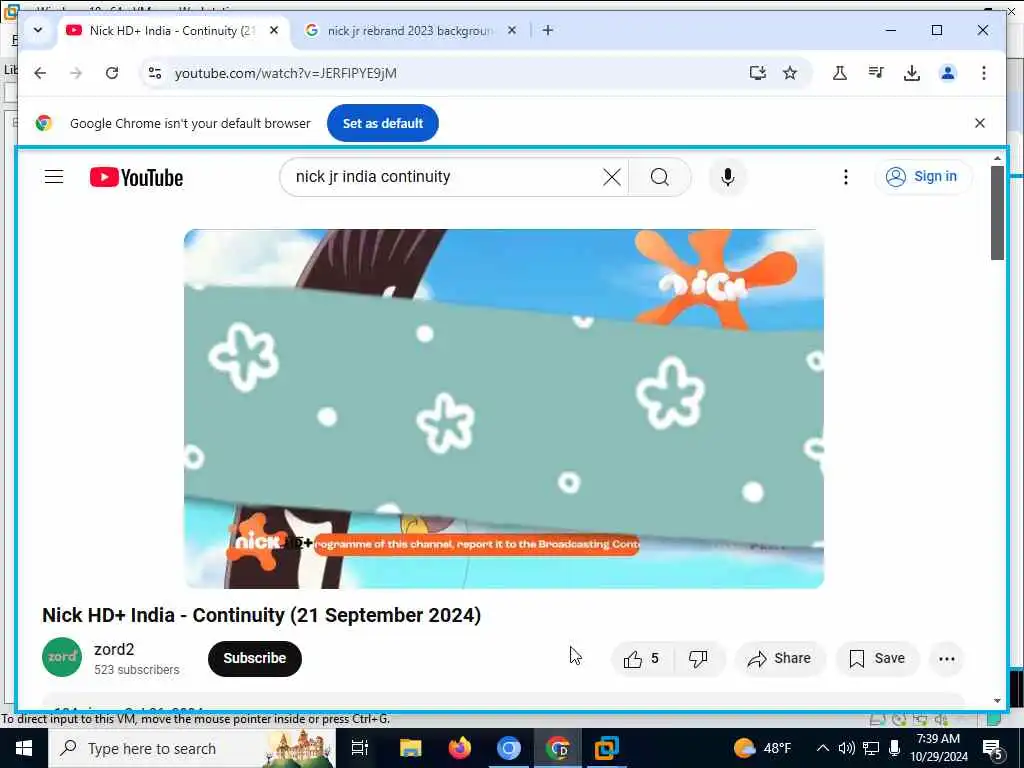Viewport: 1024px width, 768px height.
Task: Start voice search with the microphone
Action: click(728, 177)
